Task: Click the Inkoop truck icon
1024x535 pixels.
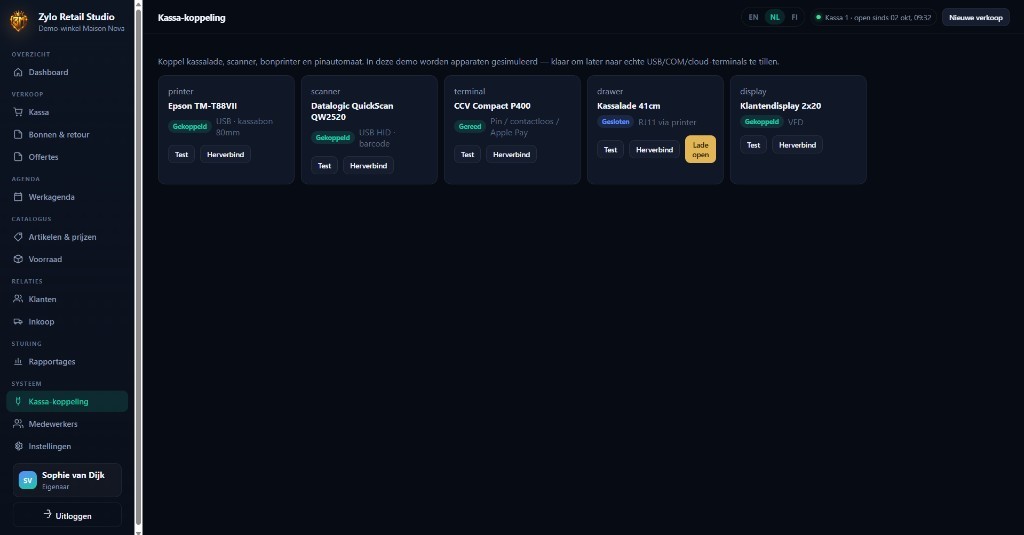Action: (x=18, y=321)
